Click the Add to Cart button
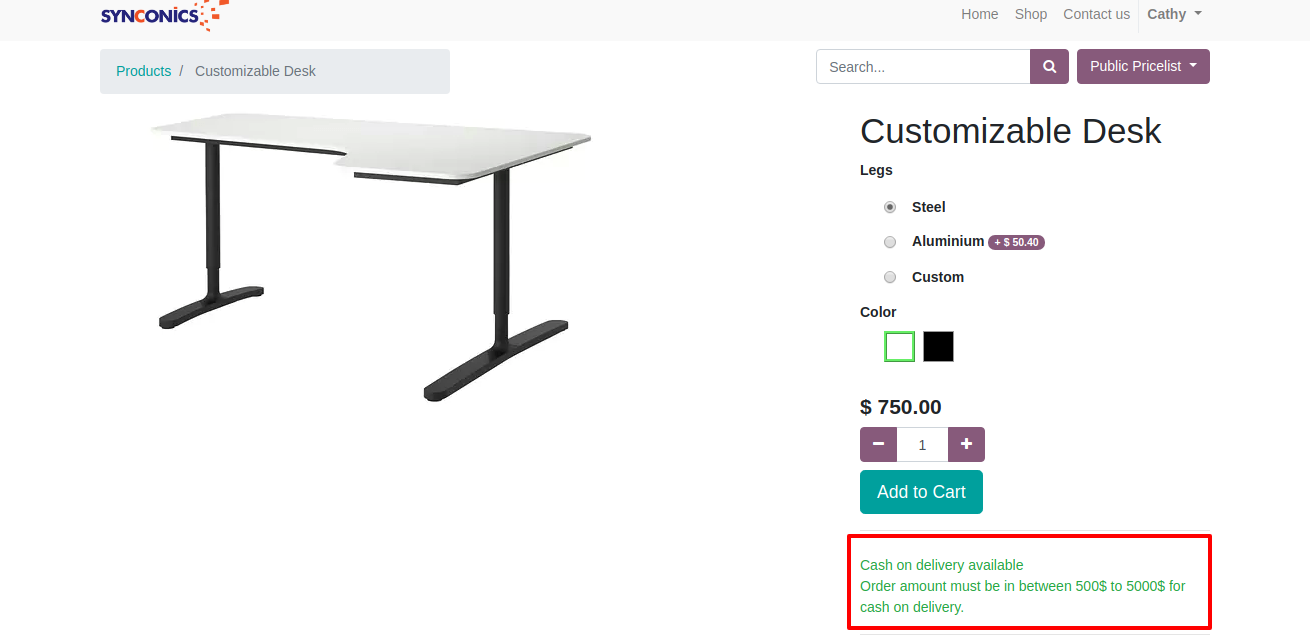1310x637 pixels. (921, 492)
